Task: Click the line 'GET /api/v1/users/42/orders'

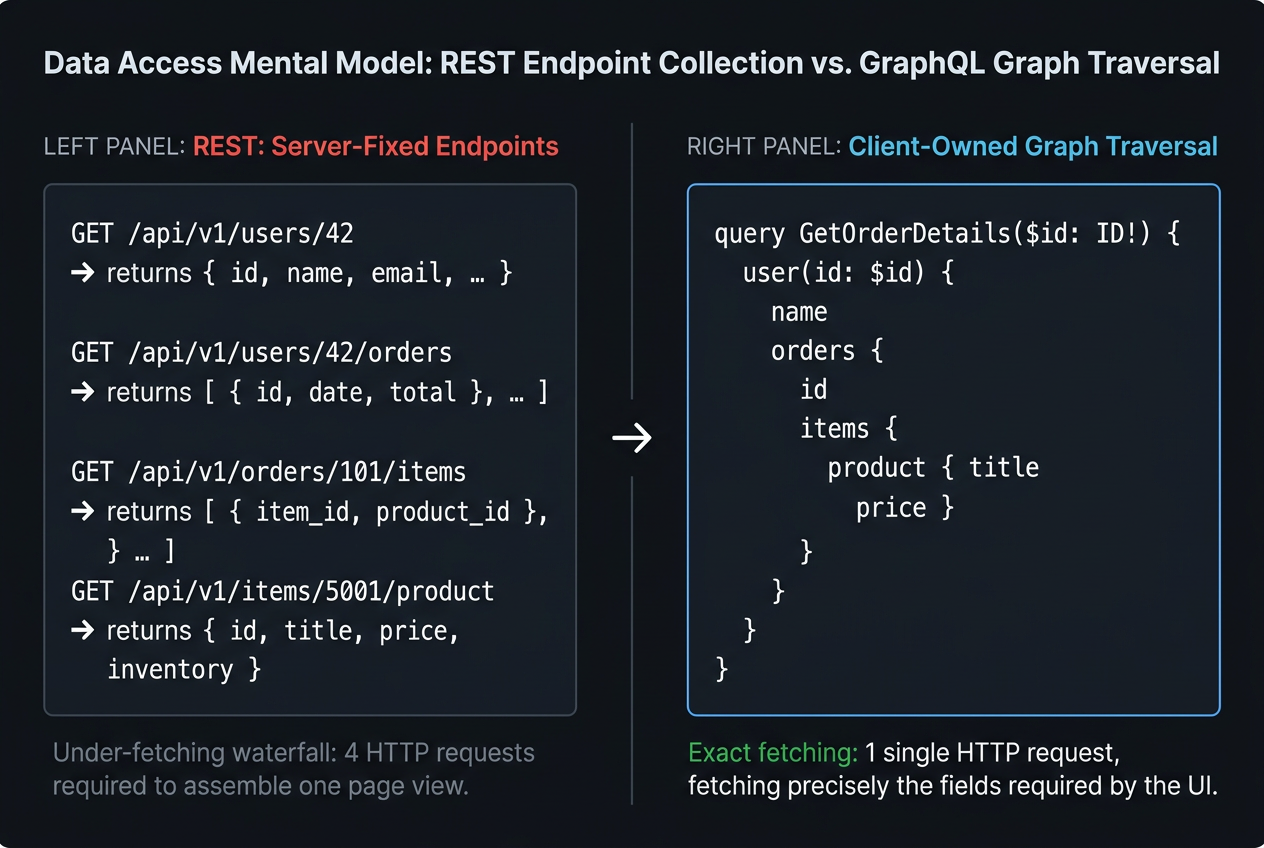Action: point(261,353)
